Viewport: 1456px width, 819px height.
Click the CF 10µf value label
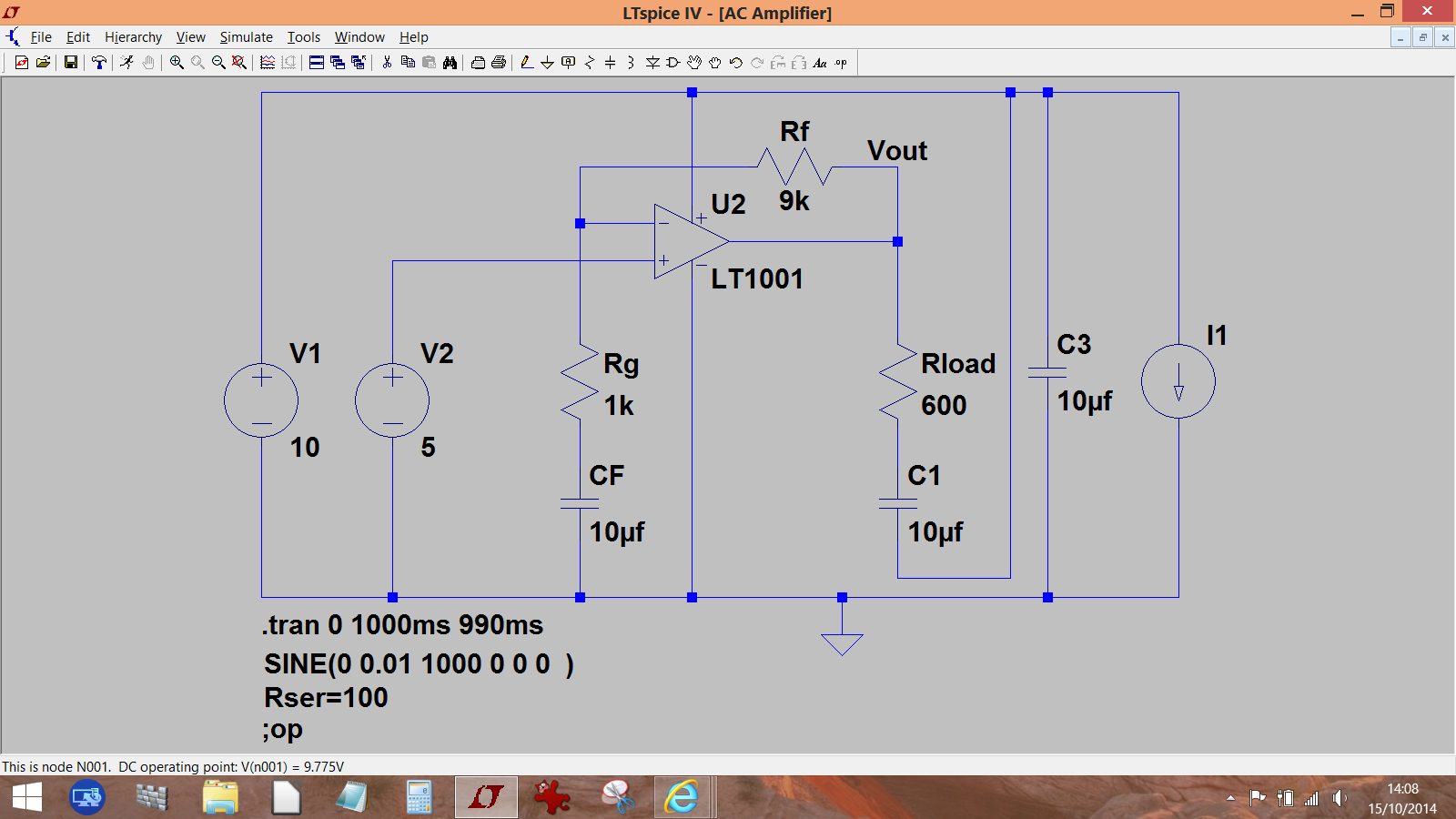tap(617, 532)
